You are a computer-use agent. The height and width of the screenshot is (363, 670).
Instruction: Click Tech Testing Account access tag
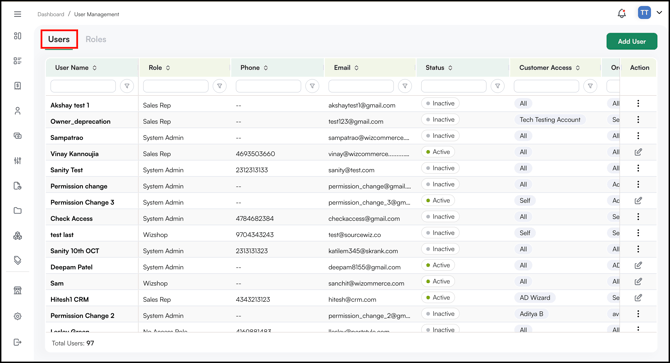[x=550, y=120]
